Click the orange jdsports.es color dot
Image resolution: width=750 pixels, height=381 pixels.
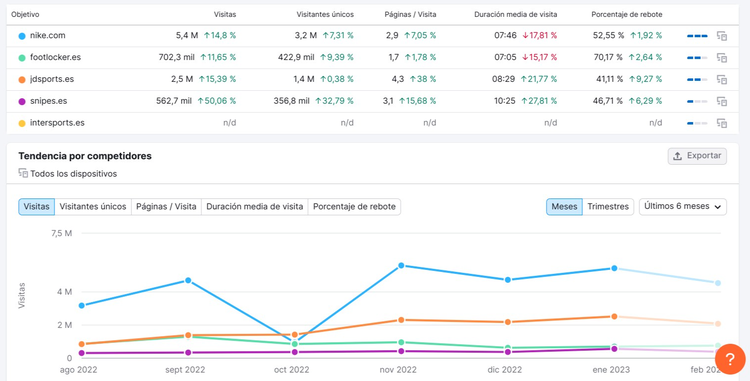(22, 79)
